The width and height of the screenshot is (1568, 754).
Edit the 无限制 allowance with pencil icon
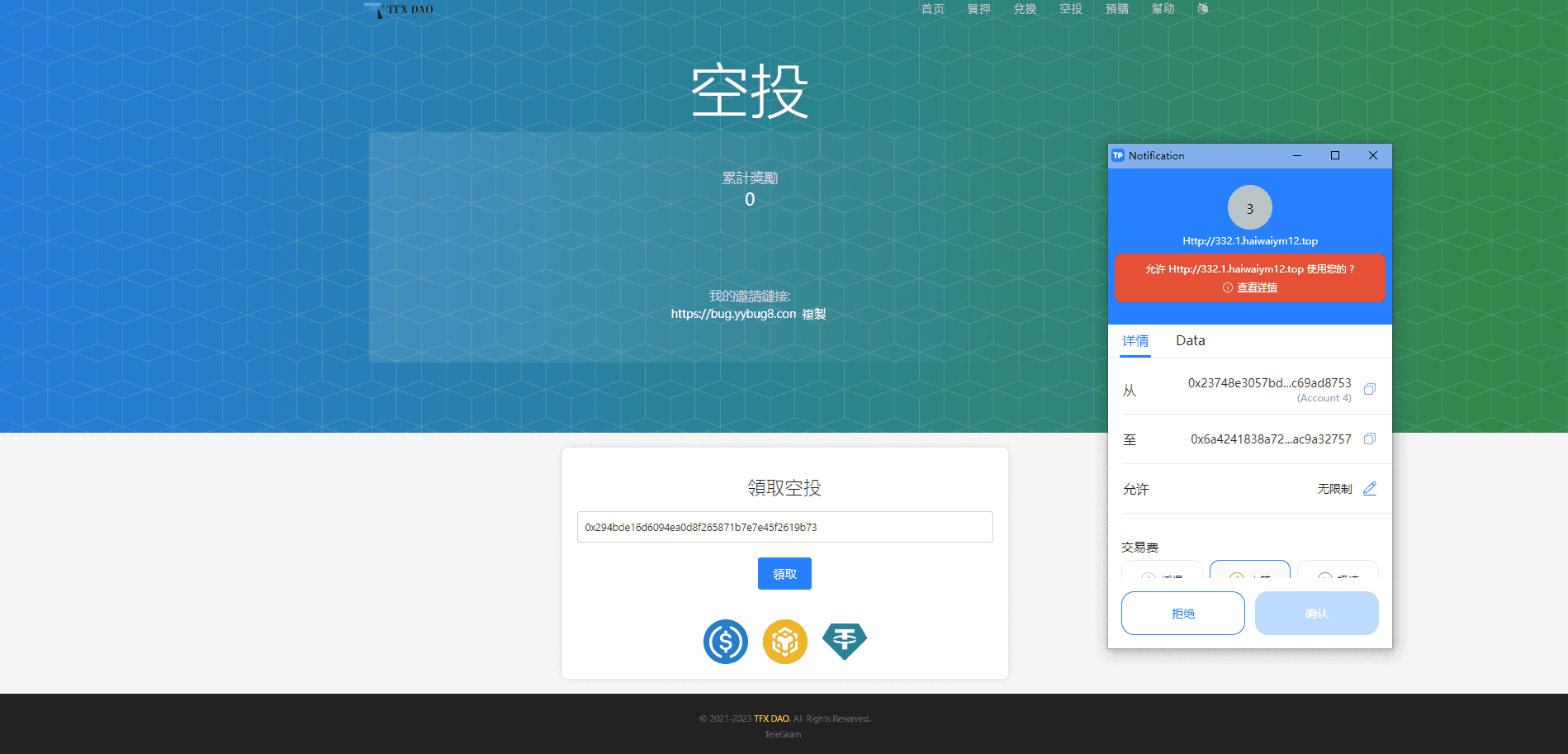(1369, 489)
